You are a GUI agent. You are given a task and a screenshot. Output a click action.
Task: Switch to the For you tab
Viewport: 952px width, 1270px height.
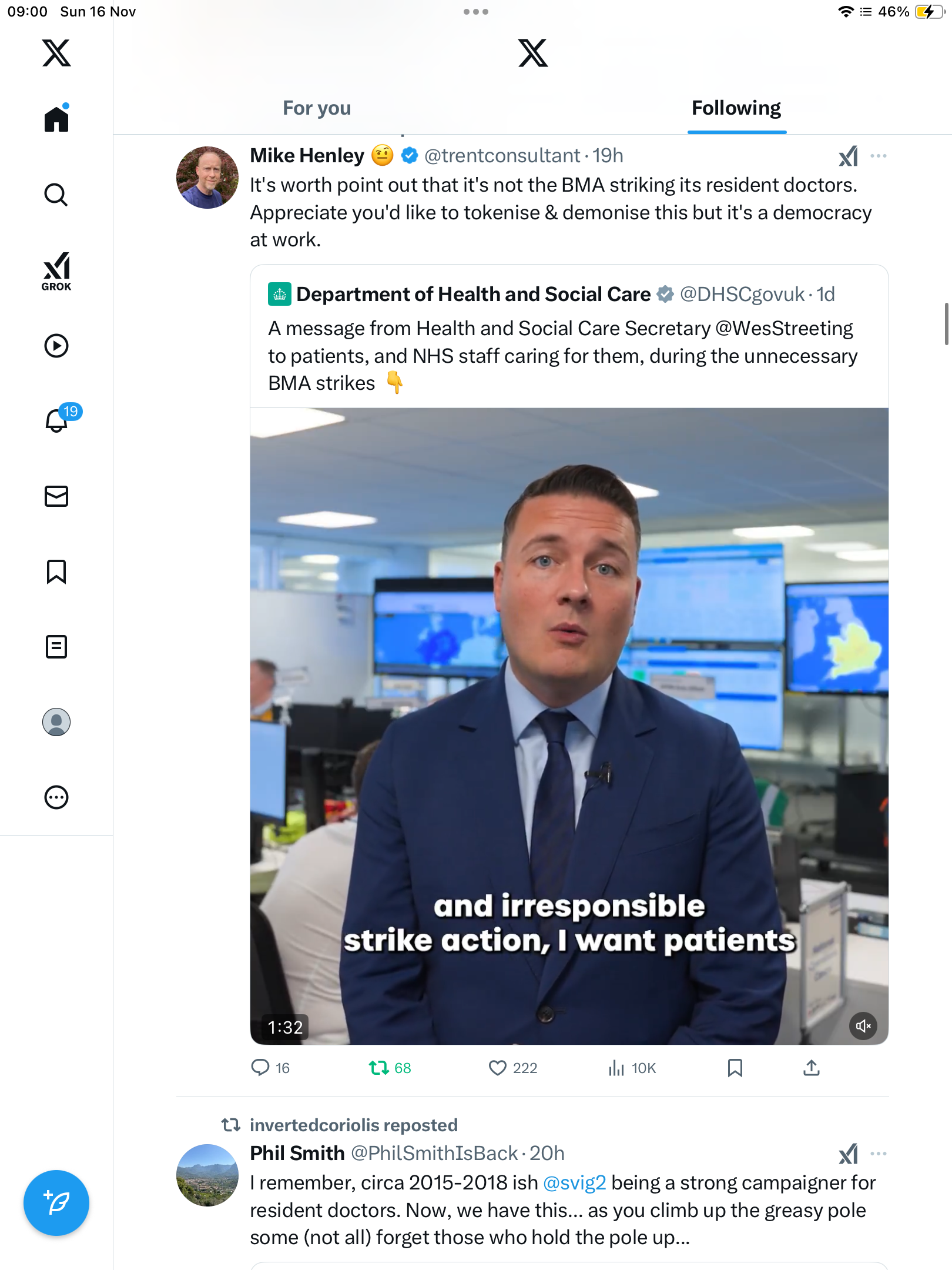pos(317,108)
